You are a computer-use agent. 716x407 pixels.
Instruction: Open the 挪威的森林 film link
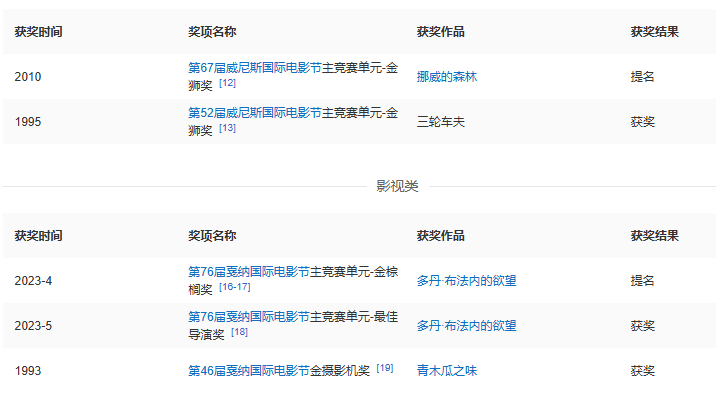pos(447,77)
